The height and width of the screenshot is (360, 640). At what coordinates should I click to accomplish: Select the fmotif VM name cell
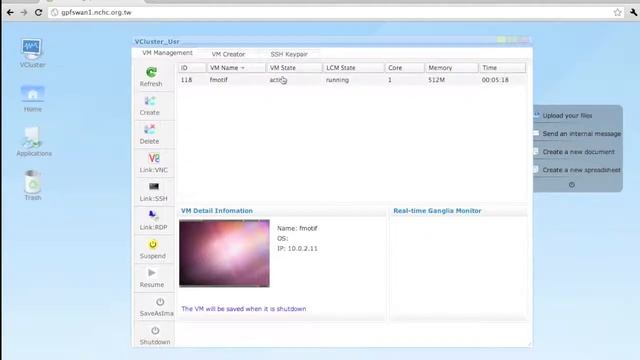218,80
